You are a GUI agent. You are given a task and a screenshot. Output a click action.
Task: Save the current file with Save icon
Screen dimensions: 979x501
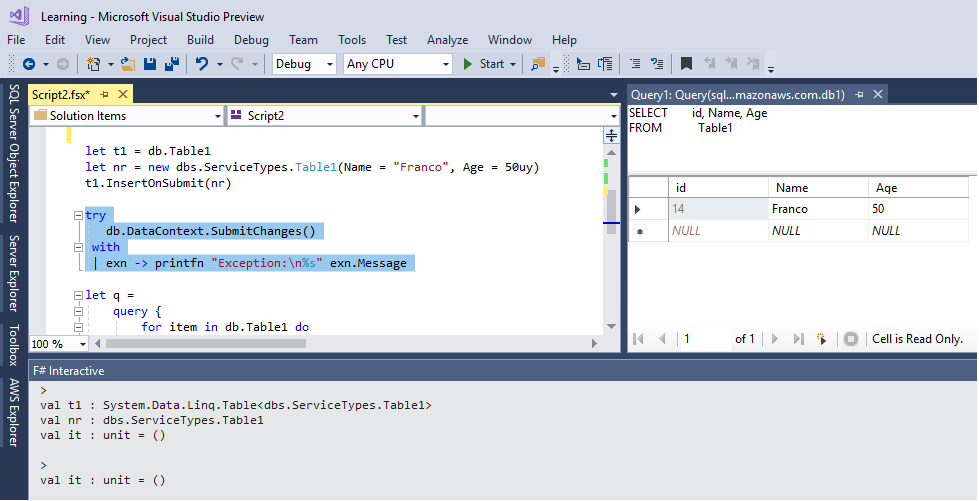150,64
